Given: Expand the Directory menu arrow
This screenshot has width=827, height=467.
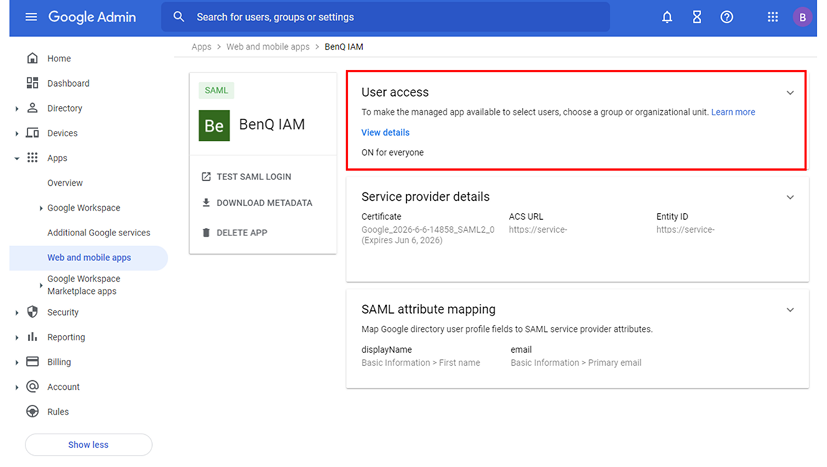Looking at the screenshot, I should click(x=17, y=109).
